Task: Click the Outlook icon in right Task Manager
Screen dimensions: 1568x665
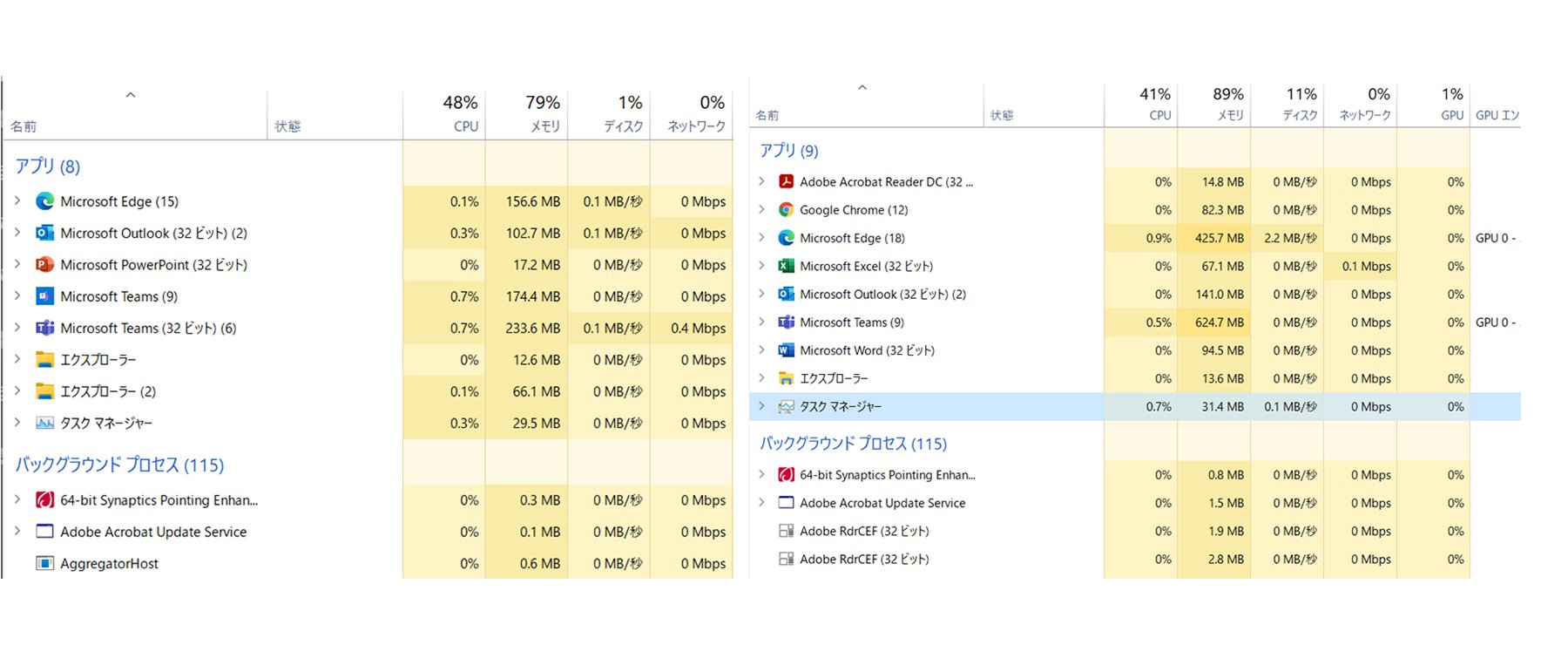Action: (x=786, y=294)
